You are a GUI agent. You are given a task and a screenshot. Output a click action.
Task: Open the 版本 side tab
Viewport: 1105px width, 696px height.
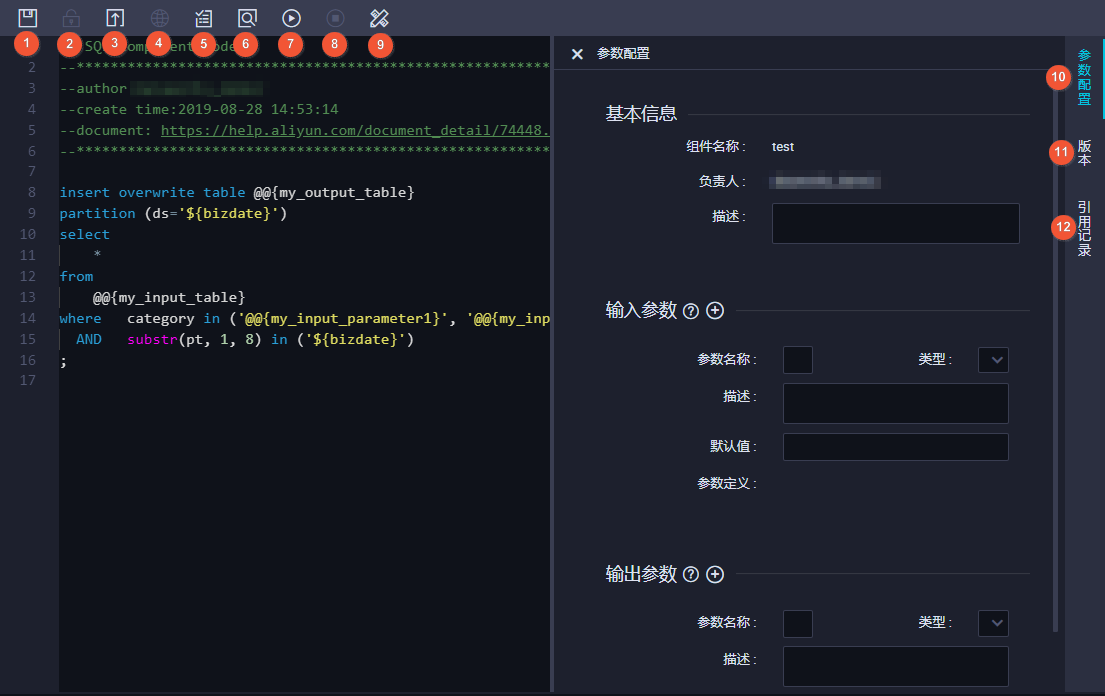click(x=1084, y=152)
